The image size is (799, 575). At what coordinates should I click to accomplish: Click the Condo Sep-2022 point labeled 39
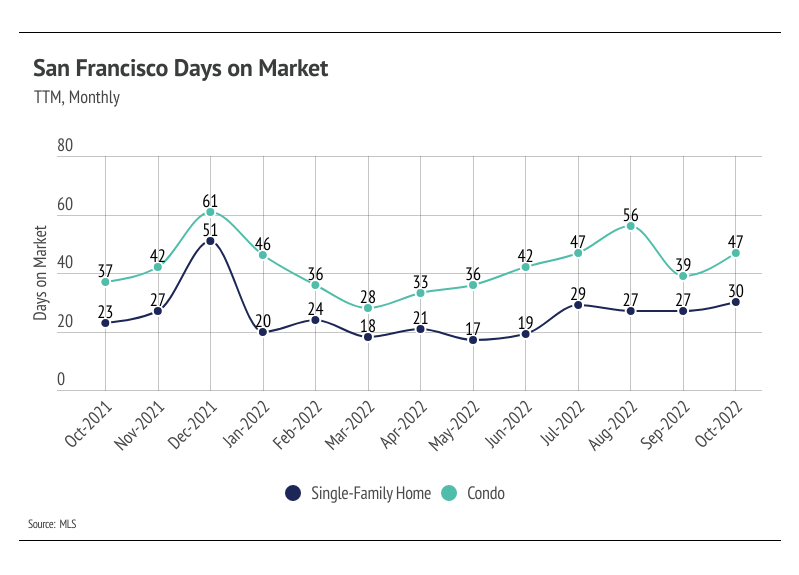tap(683, 276)
